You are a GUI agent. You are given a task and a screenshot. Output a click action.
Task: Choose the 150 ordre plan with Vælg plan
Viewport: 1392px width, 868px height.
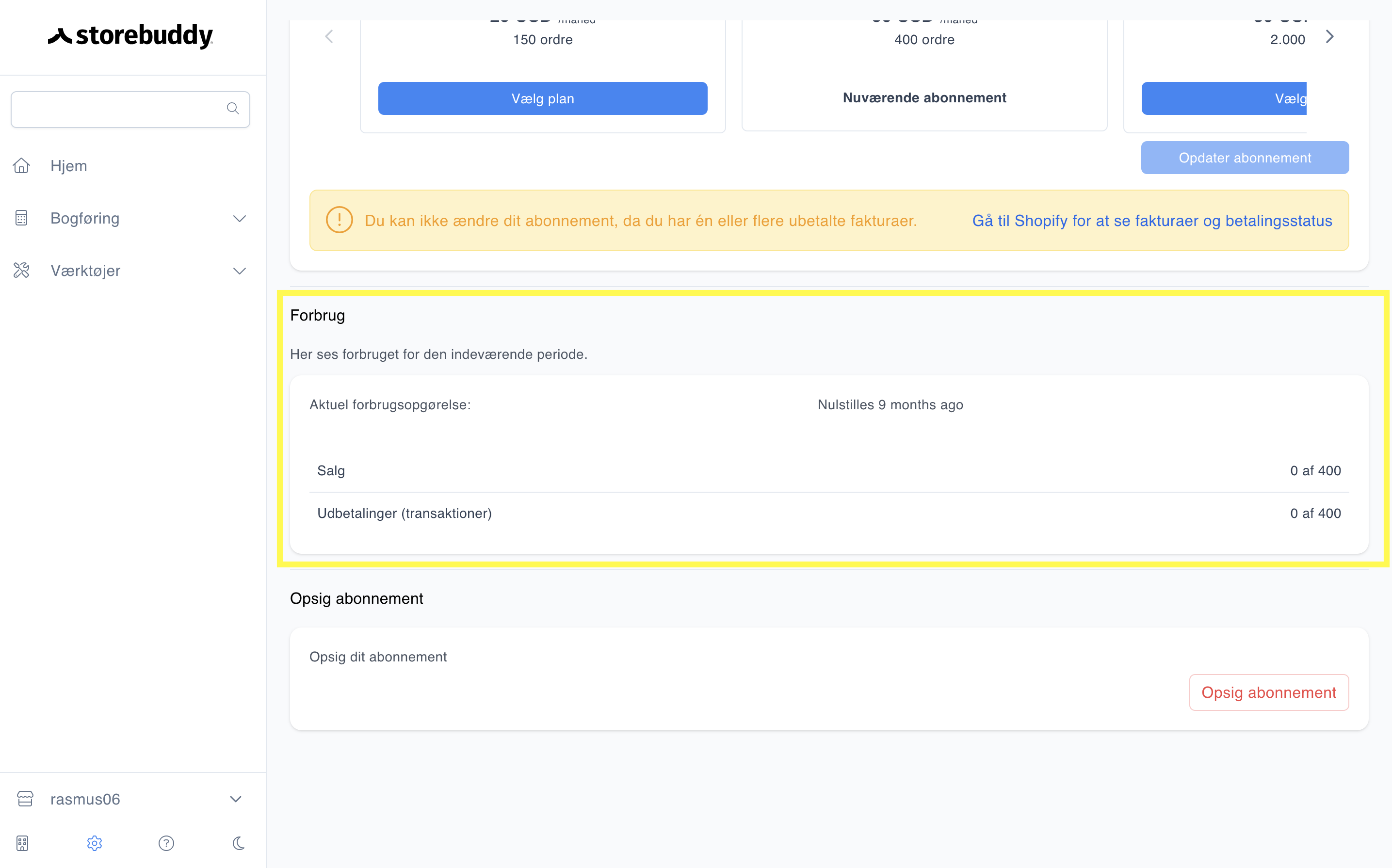(x=542, y=98)
